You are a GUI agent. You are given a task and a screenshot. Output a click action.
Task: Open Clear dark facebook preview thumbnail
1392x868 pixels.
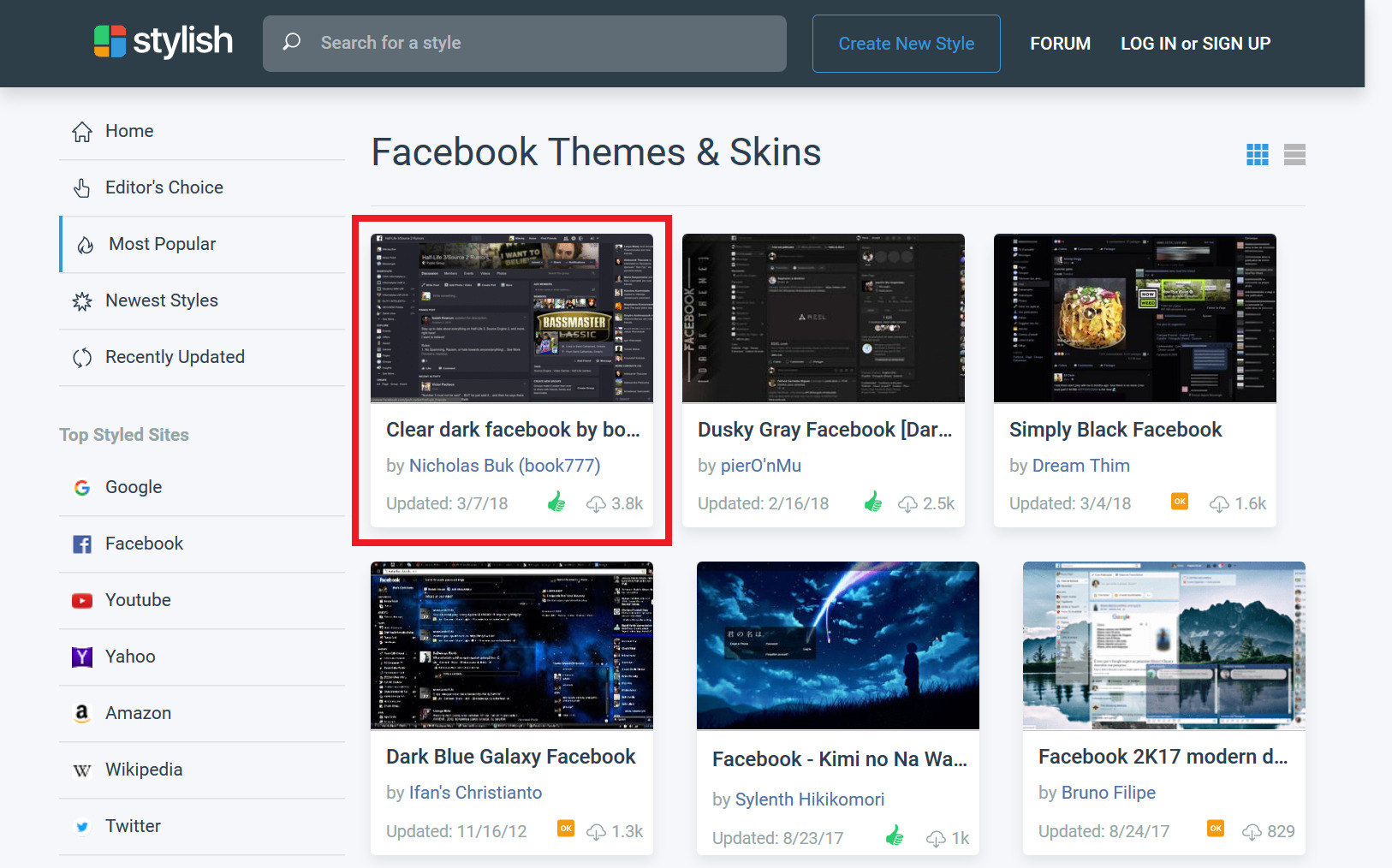coord(512,318)
